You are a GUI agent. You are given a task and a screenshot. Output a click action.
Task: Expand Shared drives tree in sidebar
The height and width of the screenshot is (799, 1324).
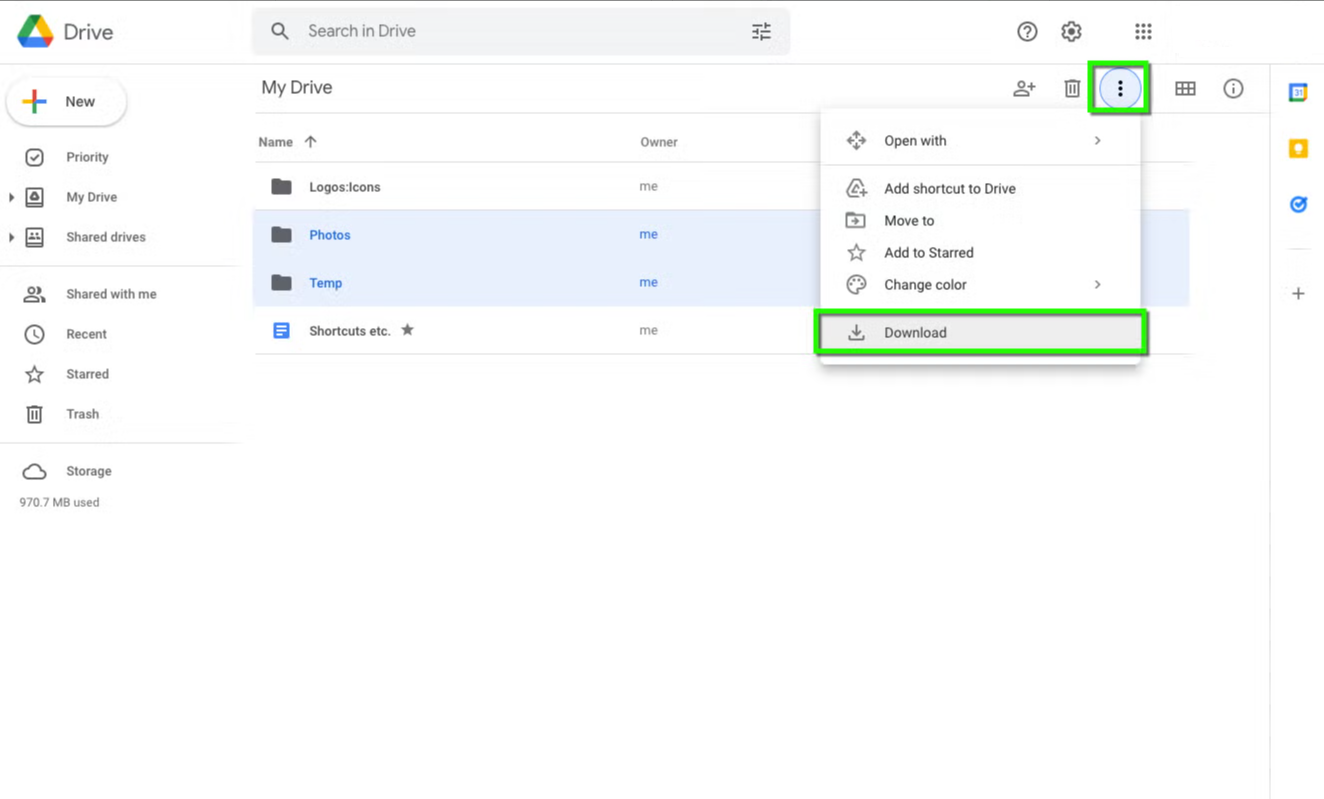coord(11,237)
